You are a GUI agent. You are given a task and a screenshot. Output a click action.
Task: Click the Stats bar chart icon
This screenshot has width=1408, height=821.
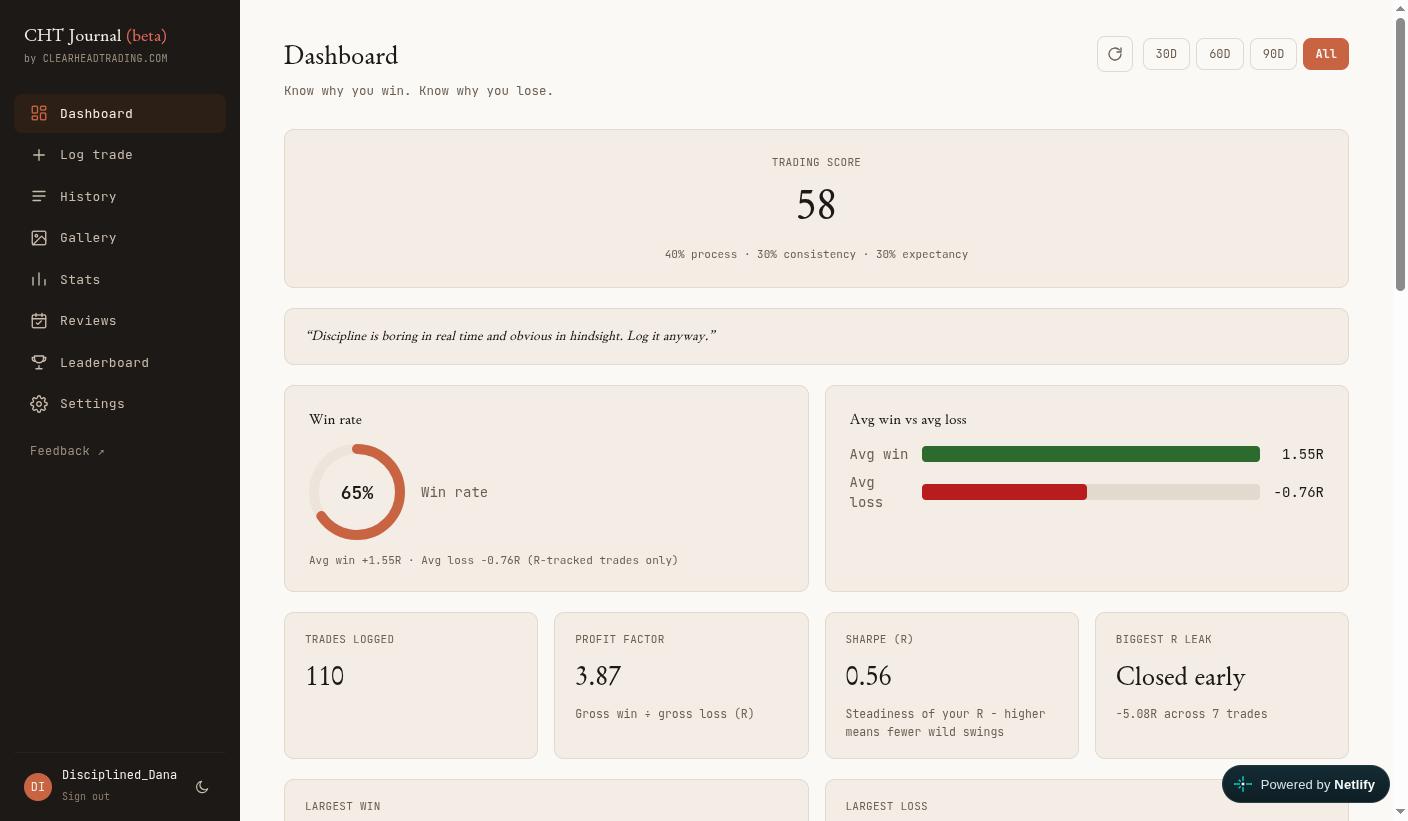tap(39, 279)
